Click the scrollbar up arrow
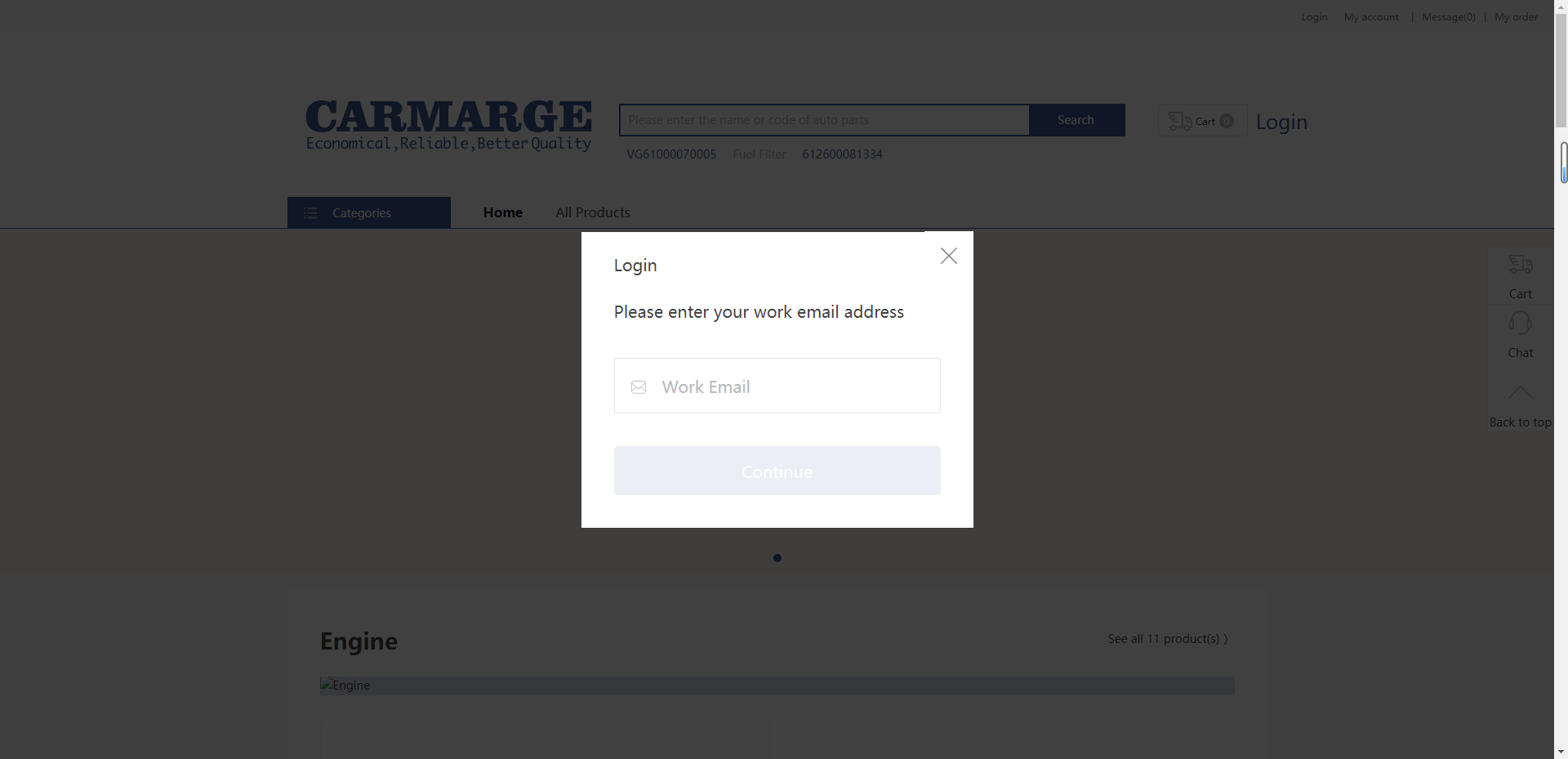 tap(1561, 7)
